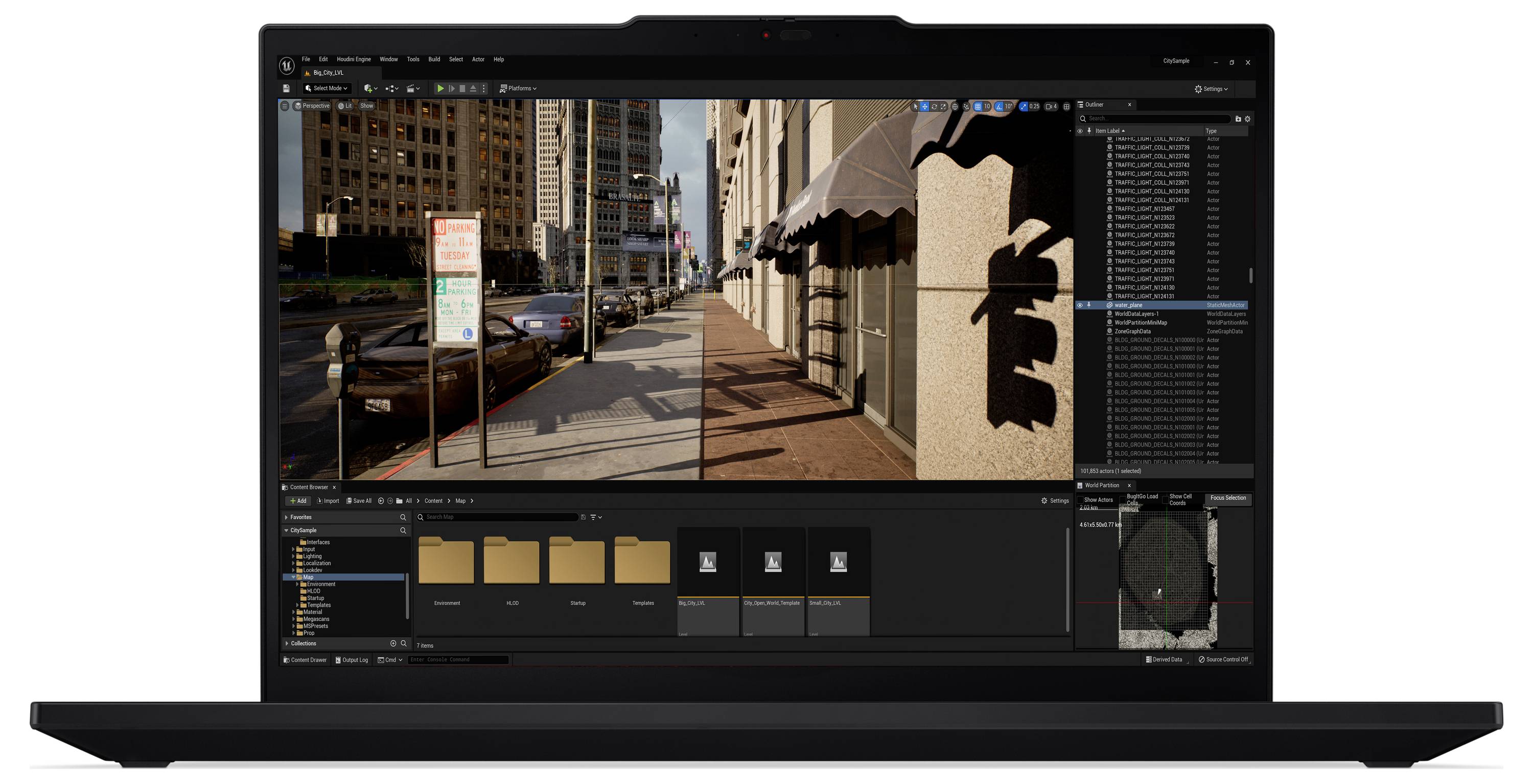Viewport: 1533px width, 784px height.
Task: Click Save All in the Content Browser
Action: [x=359, y=501]
